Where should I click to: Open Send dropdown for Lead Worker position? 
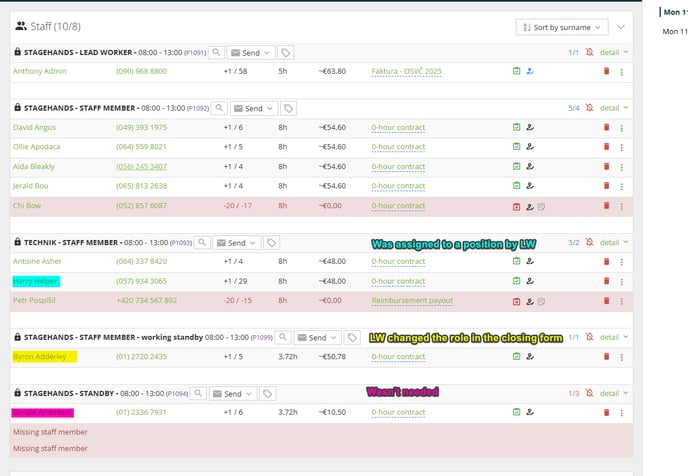(251, 53)
